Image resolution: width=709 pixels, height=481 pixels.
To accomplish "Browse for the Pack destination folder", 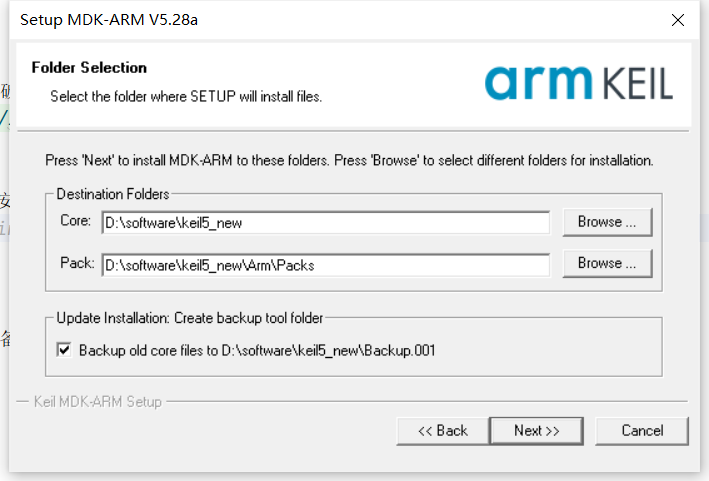I will click(x=607, y=263).
